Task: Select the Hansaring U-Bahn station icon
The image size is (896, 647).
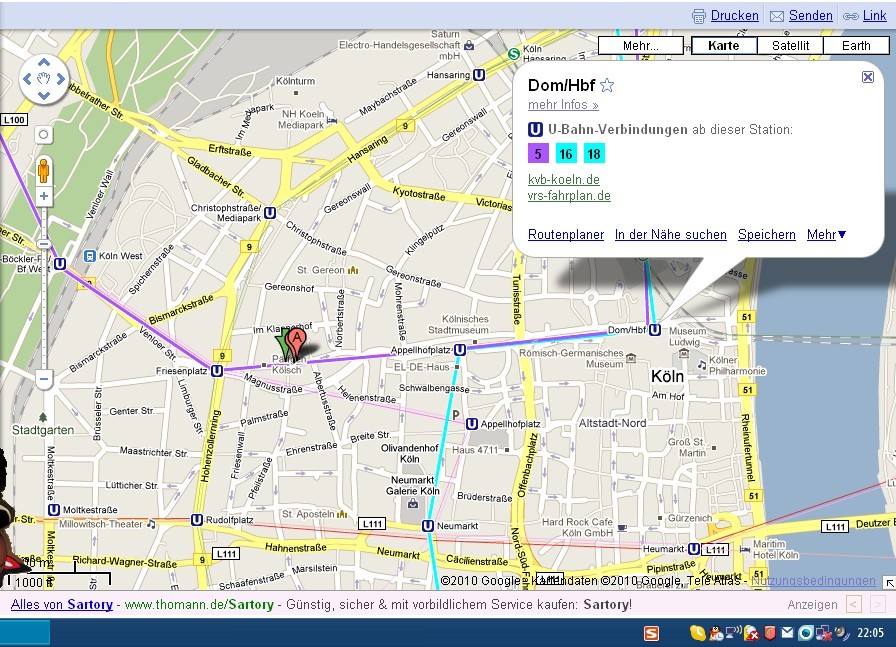Action: pos(479,75)
